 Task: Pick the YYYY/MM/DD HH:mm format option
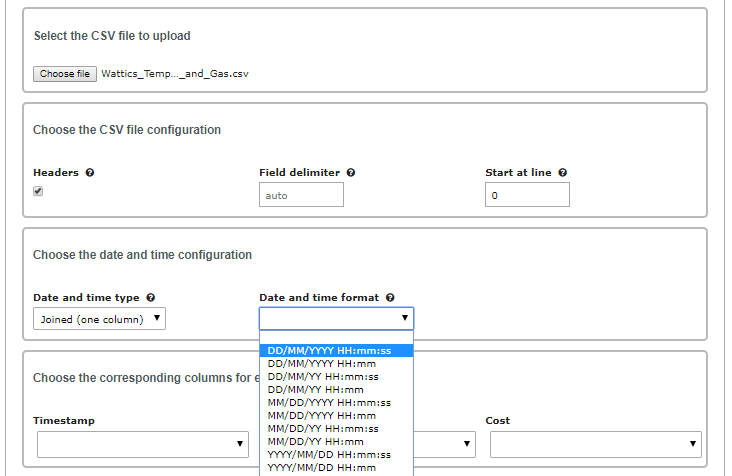coord(322,468)
